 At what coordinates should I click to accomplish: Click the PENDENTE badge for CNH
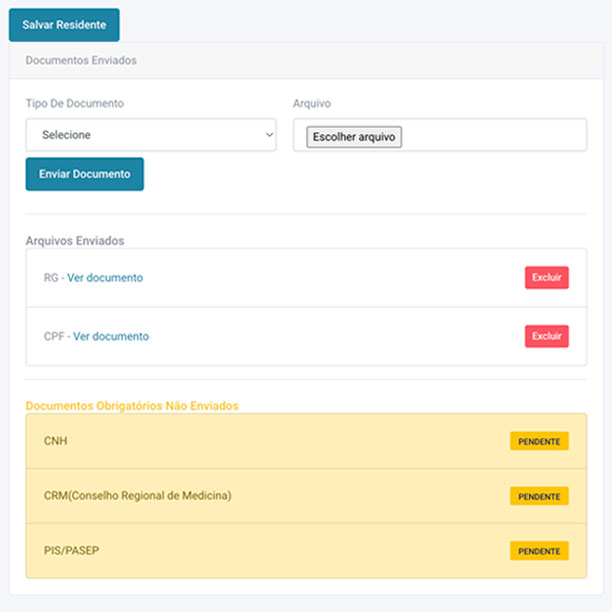539,441
